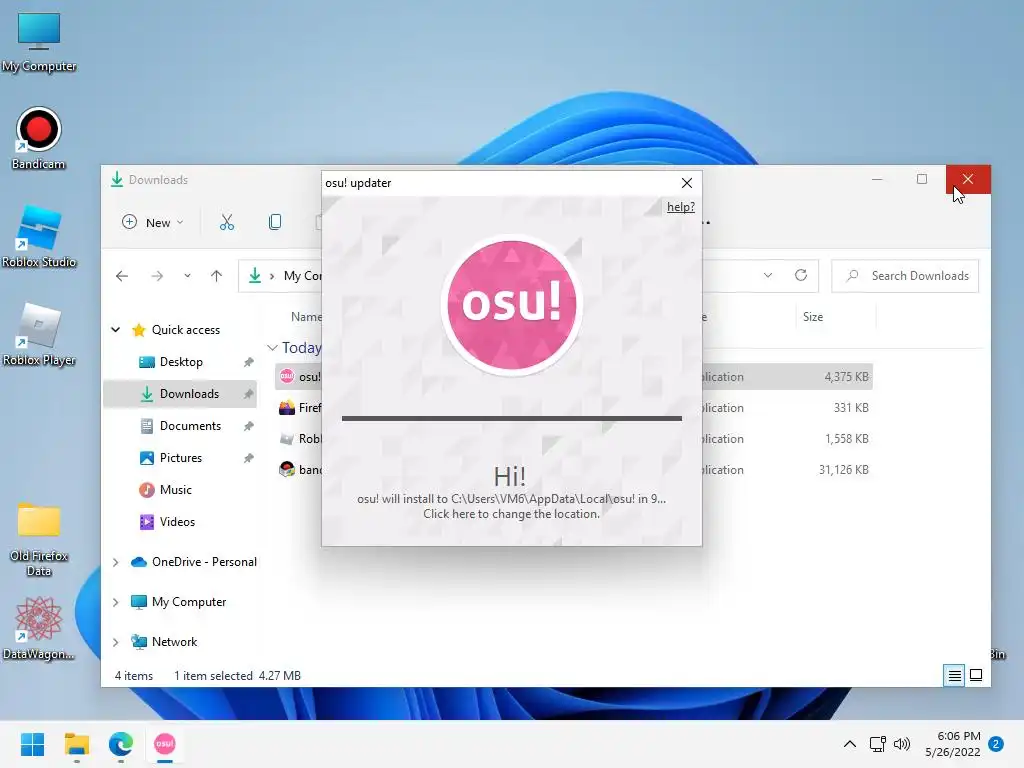Open recent locations dropdown chevron
Screen dimensions: 1024x768
(x=187, y=276)
